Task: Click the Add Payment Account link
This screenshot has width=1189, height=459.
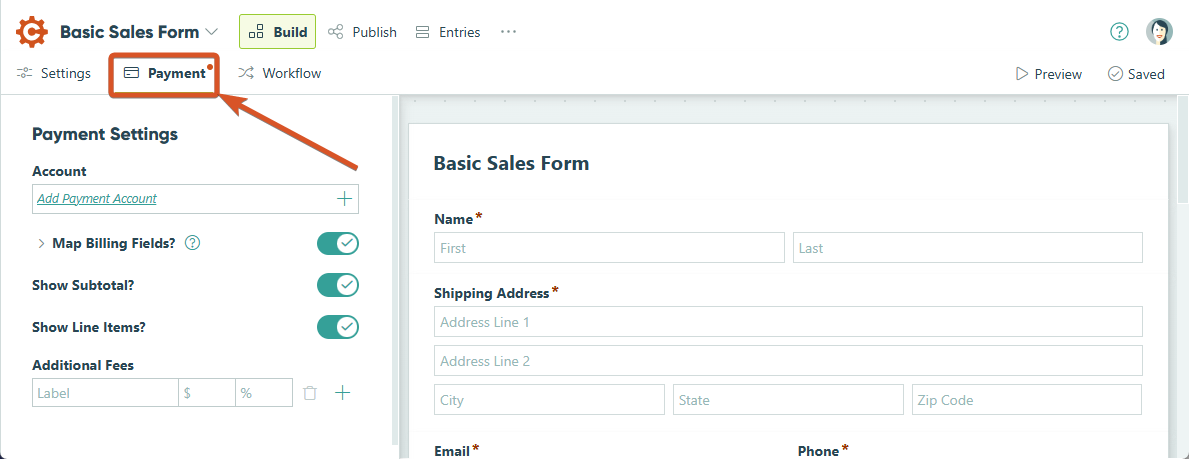Action: (x=97, y=199)
